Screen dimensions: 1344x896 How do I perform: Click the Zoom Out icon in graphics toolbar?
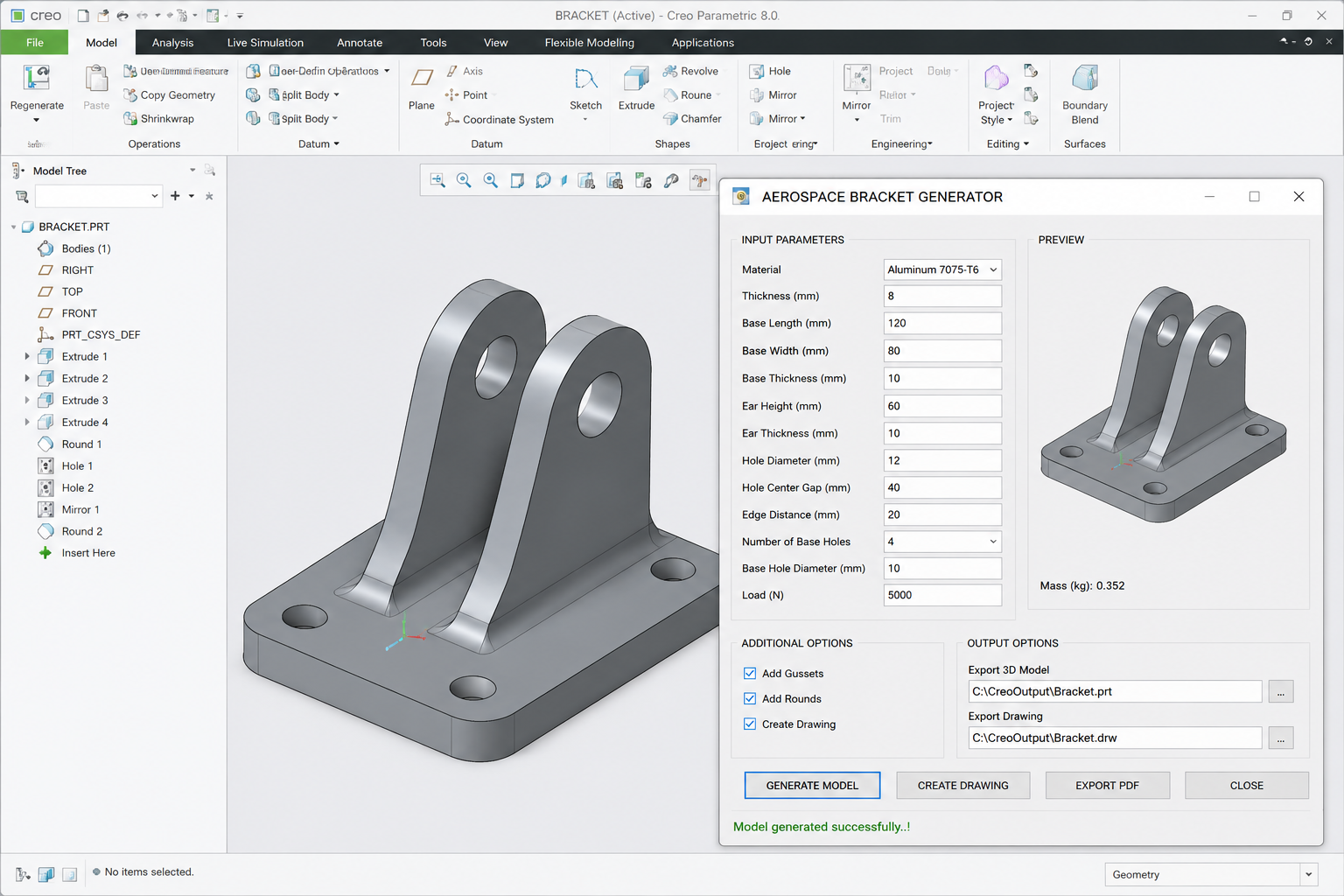click(491, 180)
